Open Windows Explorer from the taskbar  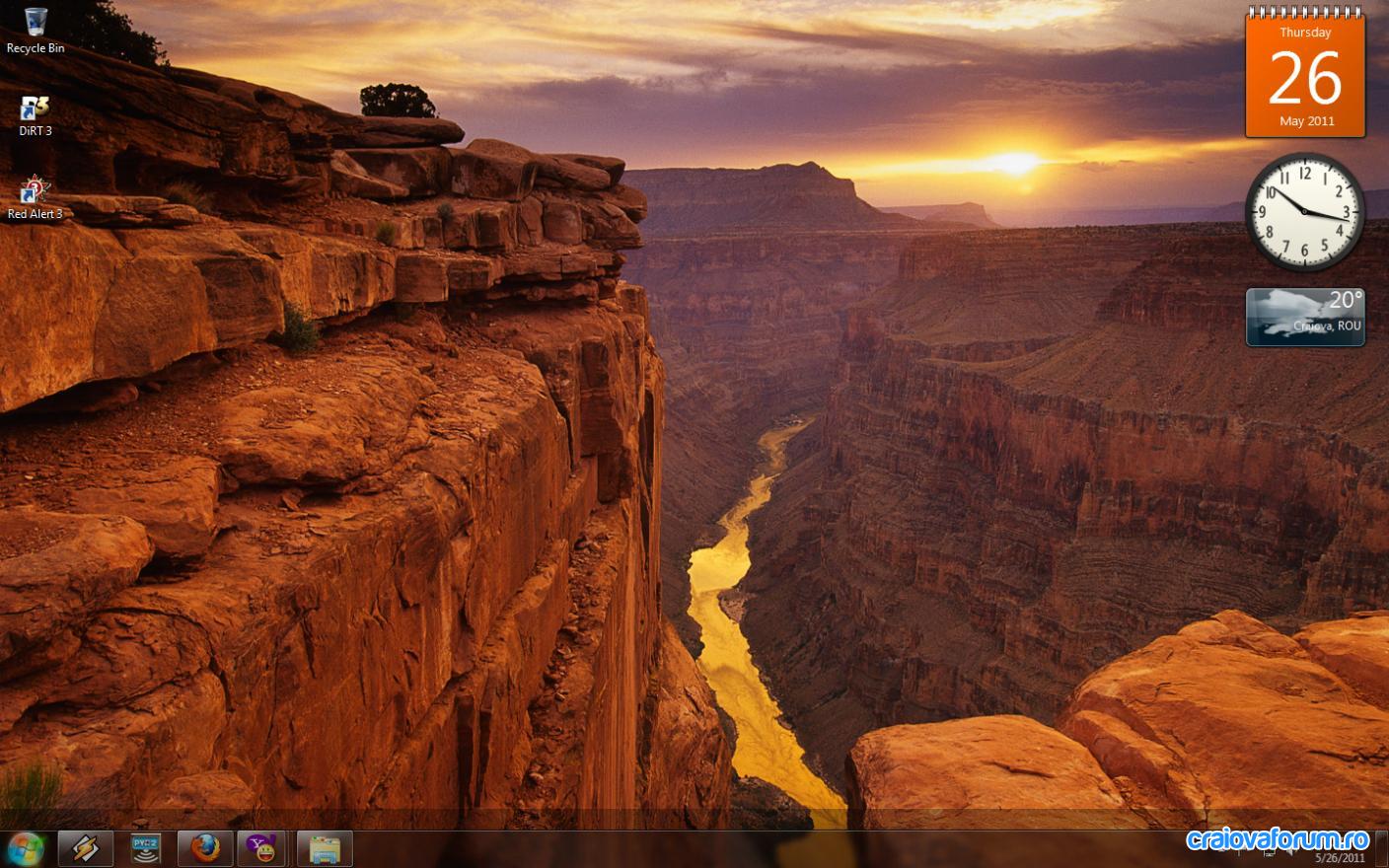point(325,849)
